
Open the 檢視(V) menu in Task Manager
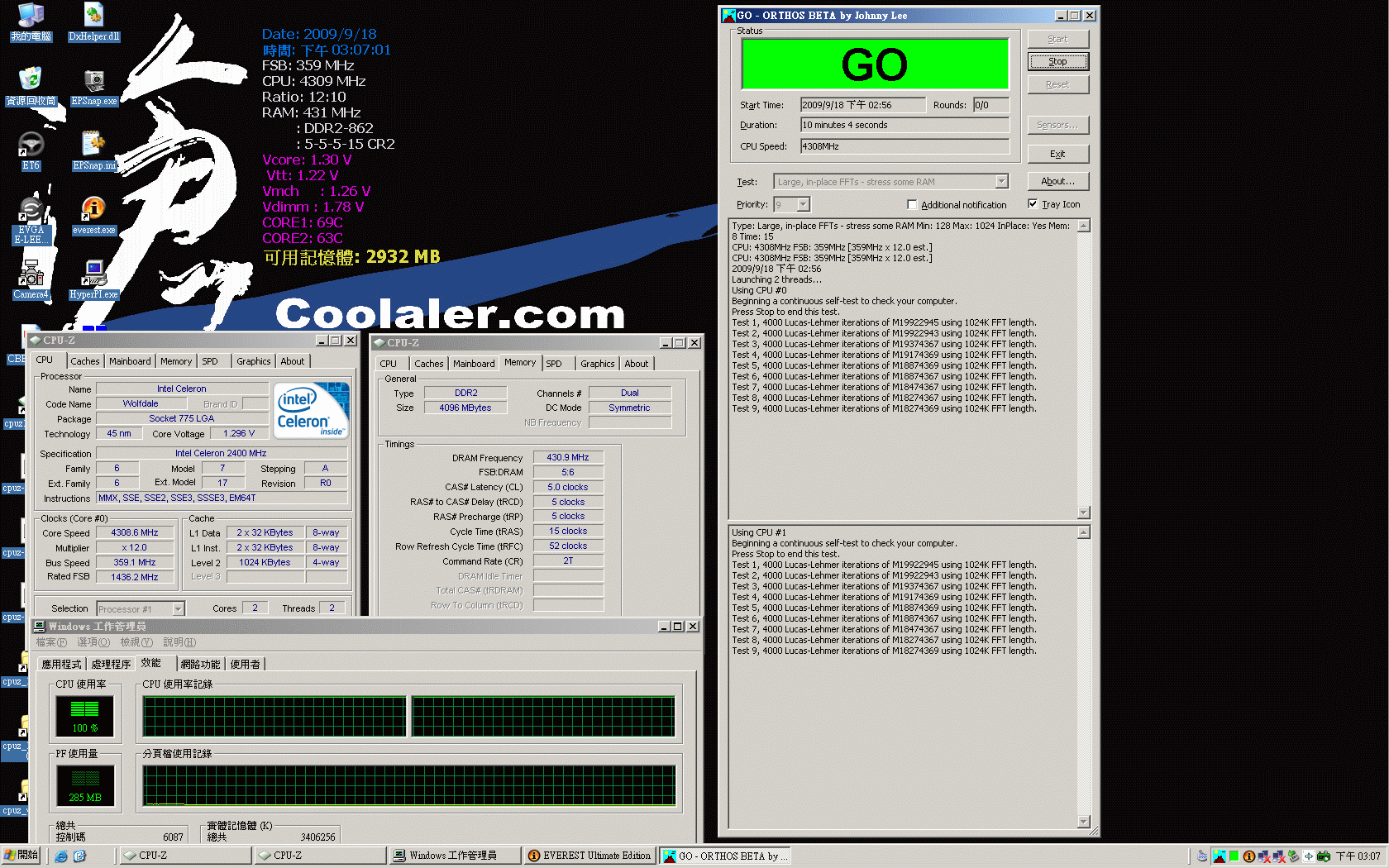[136, 642]
